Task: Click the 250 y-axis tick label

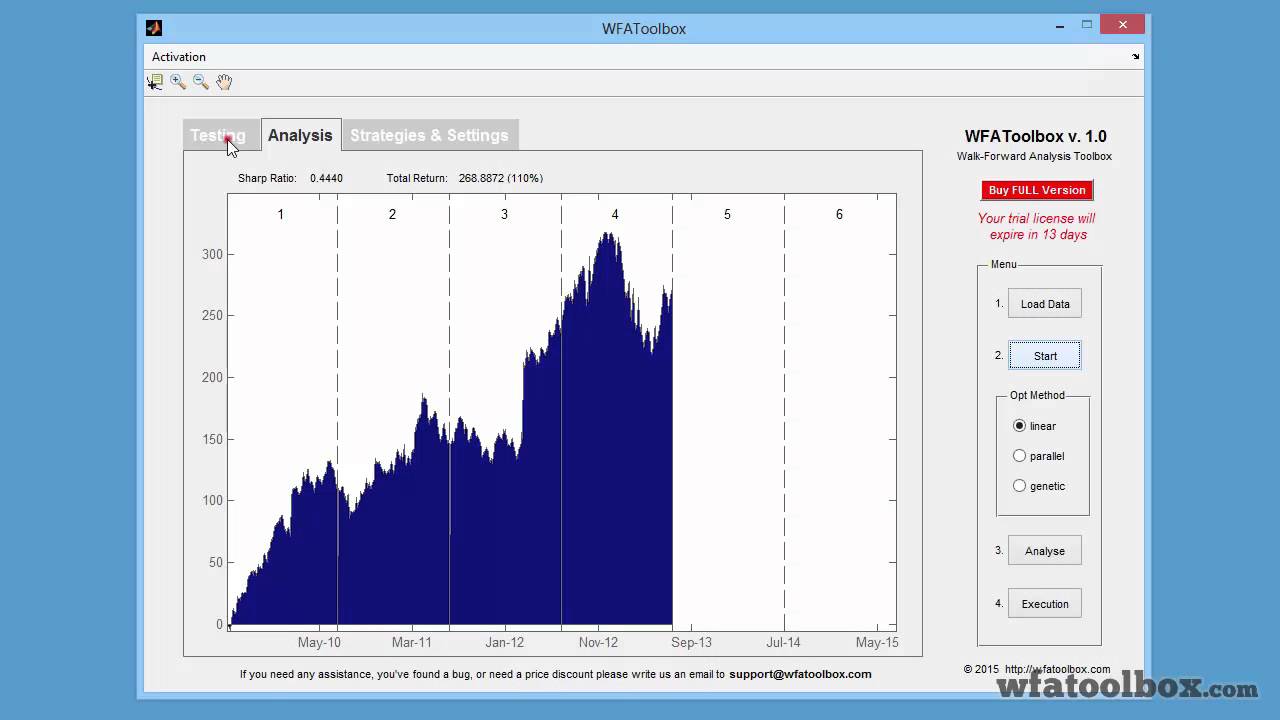Action: (212, 316)
